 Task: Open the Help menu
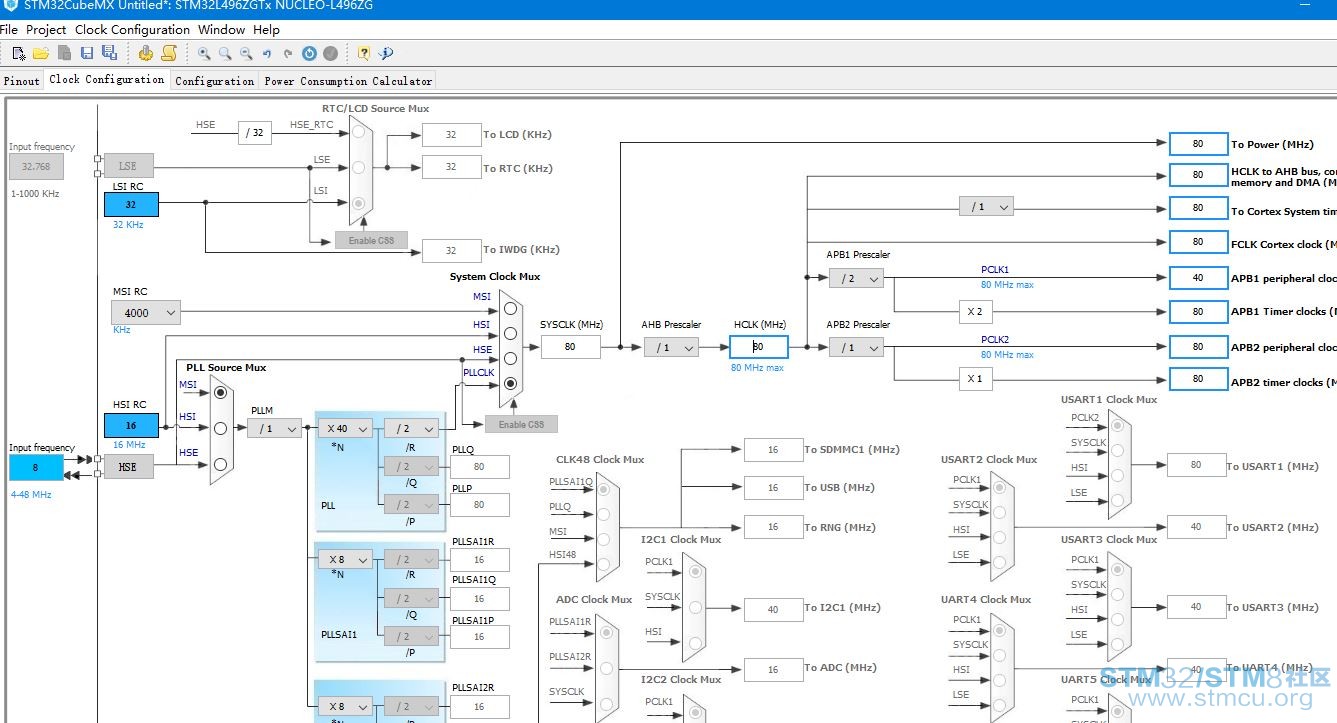(267, 30)
